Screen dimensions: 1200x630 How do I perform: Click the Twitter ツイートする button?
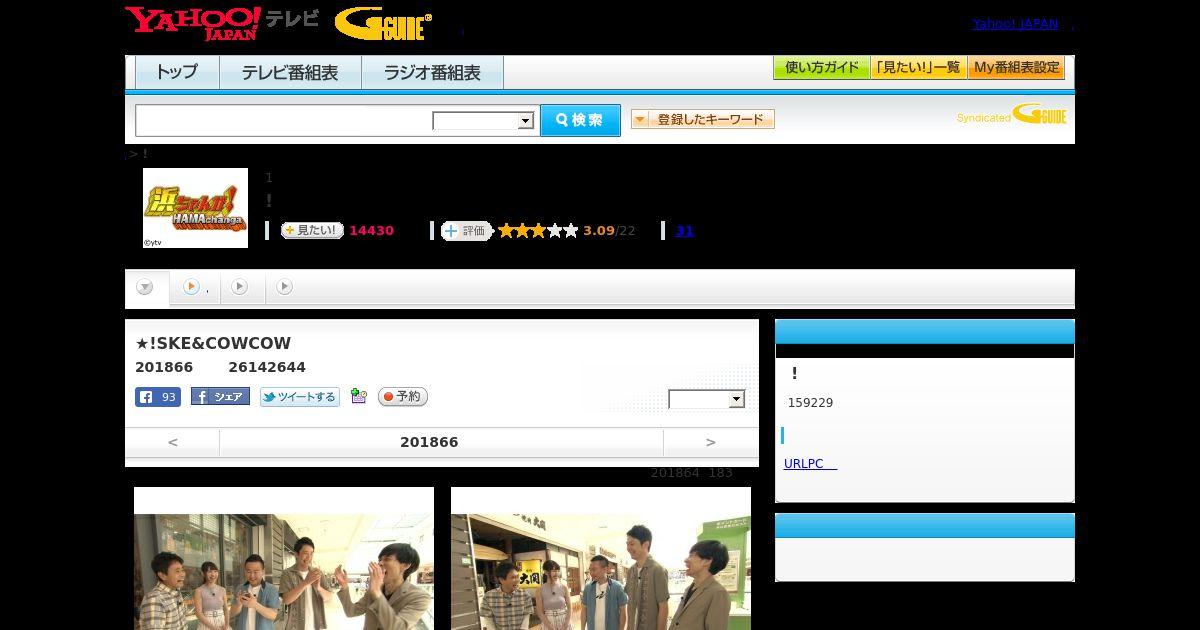pos(300,397)
